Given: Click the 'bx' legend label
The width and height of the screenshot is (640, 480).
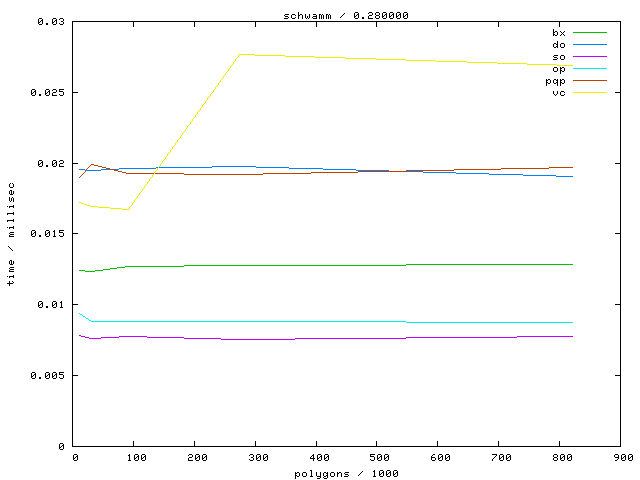Looking at the screenshot, I should pos(558,33).
